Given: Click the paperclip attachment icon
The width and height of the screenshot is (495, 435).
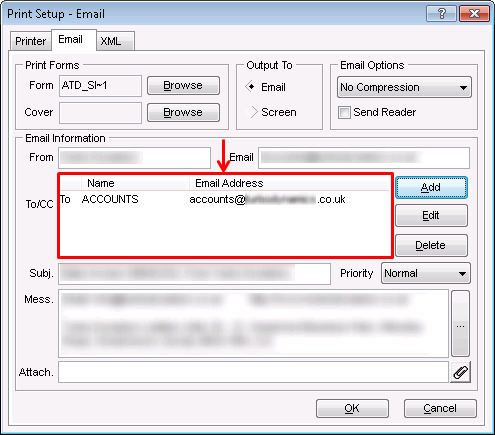Looking at the screenshot, I should pos(460,372).
